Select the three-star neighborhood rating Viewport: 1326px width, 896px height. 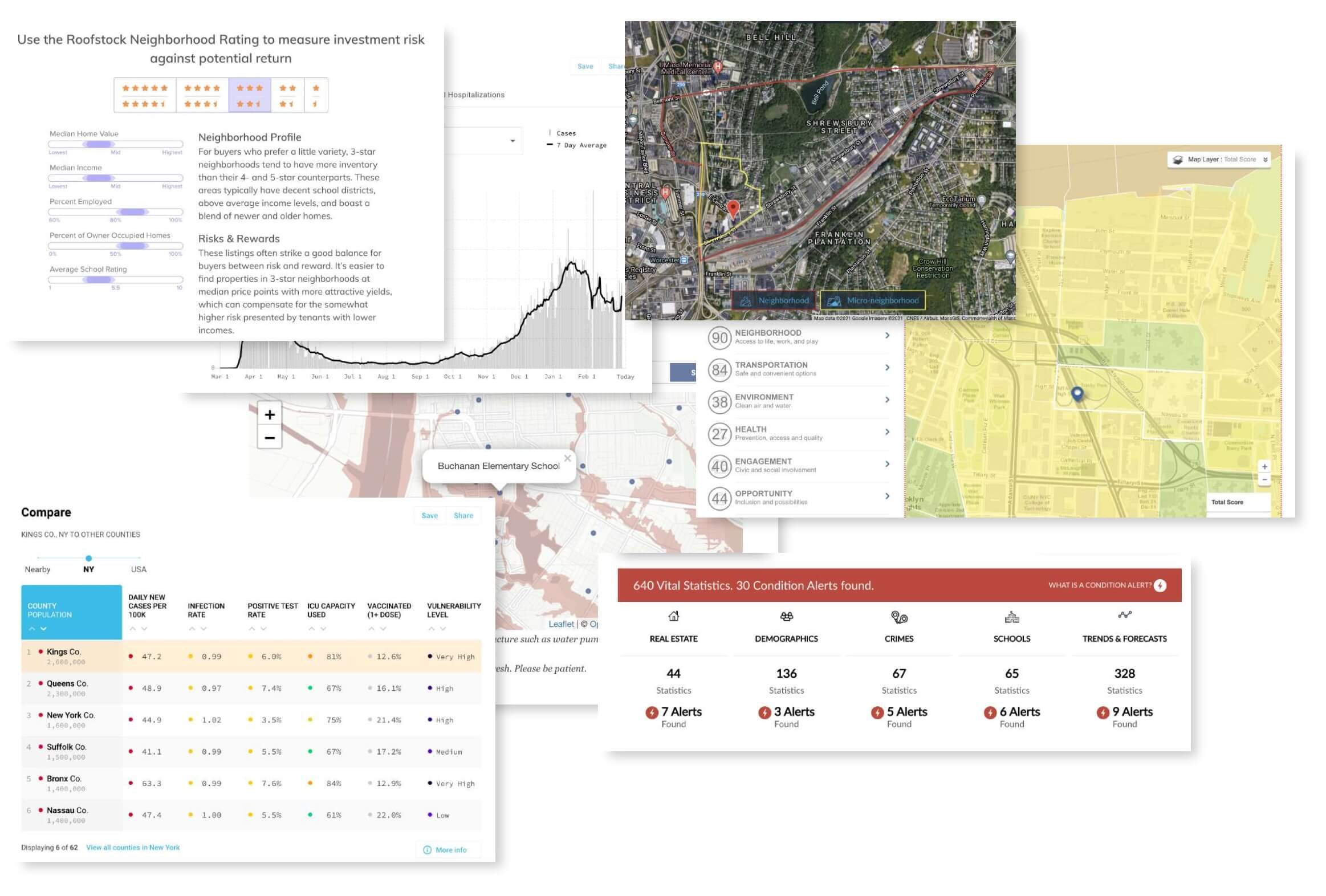click(x=249, y=95)
